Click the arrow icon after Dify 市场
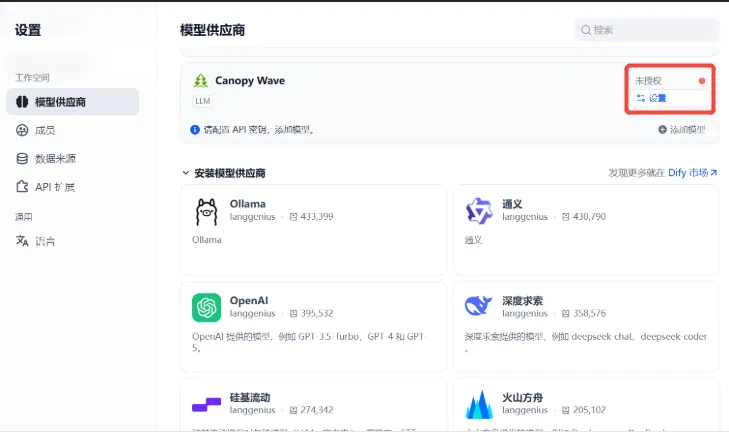The width and height of the screenshot is (729, 432). coord(714,173)
